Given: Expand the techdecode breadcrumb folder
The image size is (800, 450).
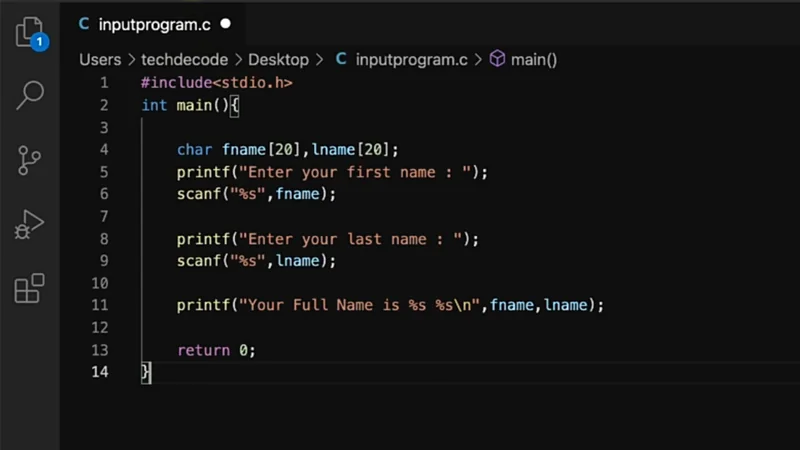Looking at the screenshot, I should (x=184, y=60).
